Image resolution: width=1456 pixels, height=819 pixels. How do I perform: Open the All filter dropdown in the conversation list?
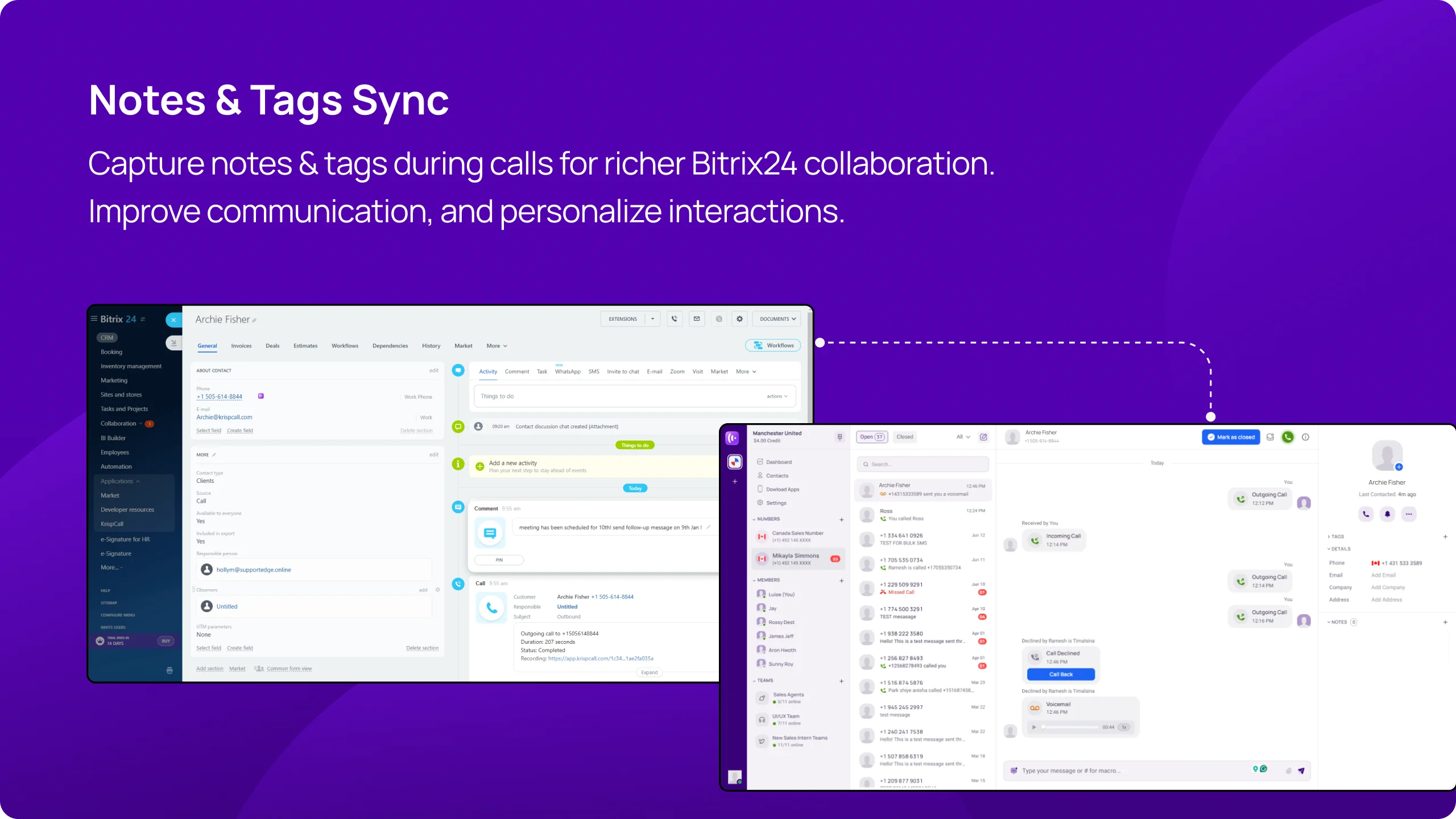(x=963, y=437)
